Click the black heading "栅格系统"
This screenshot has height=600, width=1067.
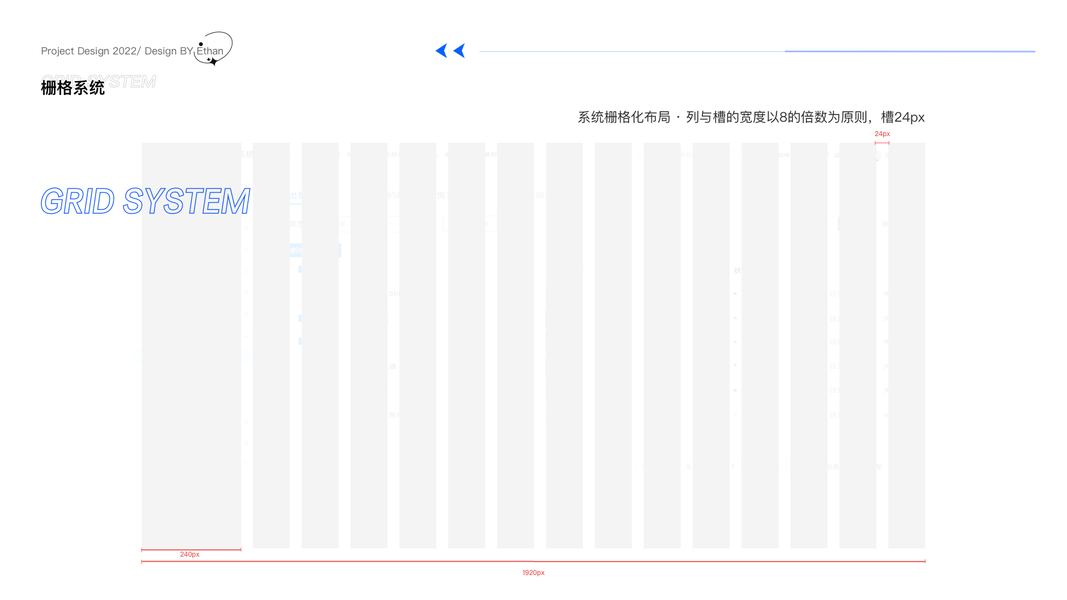pyautogui.click(x=73, y=88)
